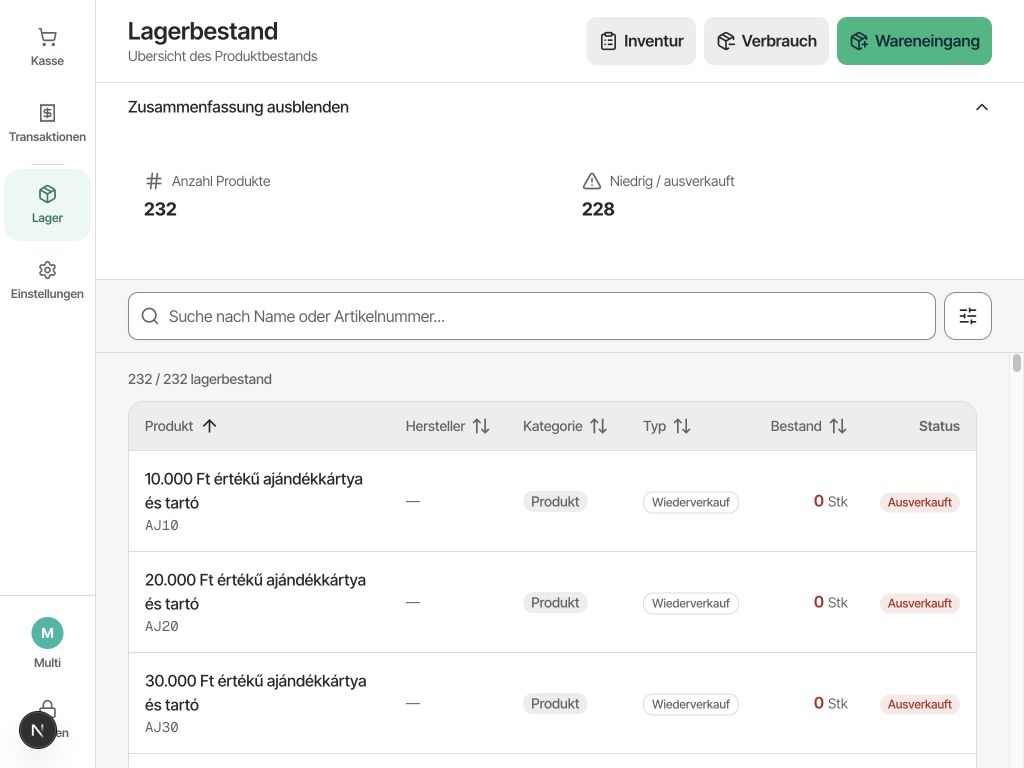The height and width of the screenshot is (768, 1024).
Task: Click 0 Stk stock in AJ20 row
Action: pyautogui.click(x=830, y=602)
